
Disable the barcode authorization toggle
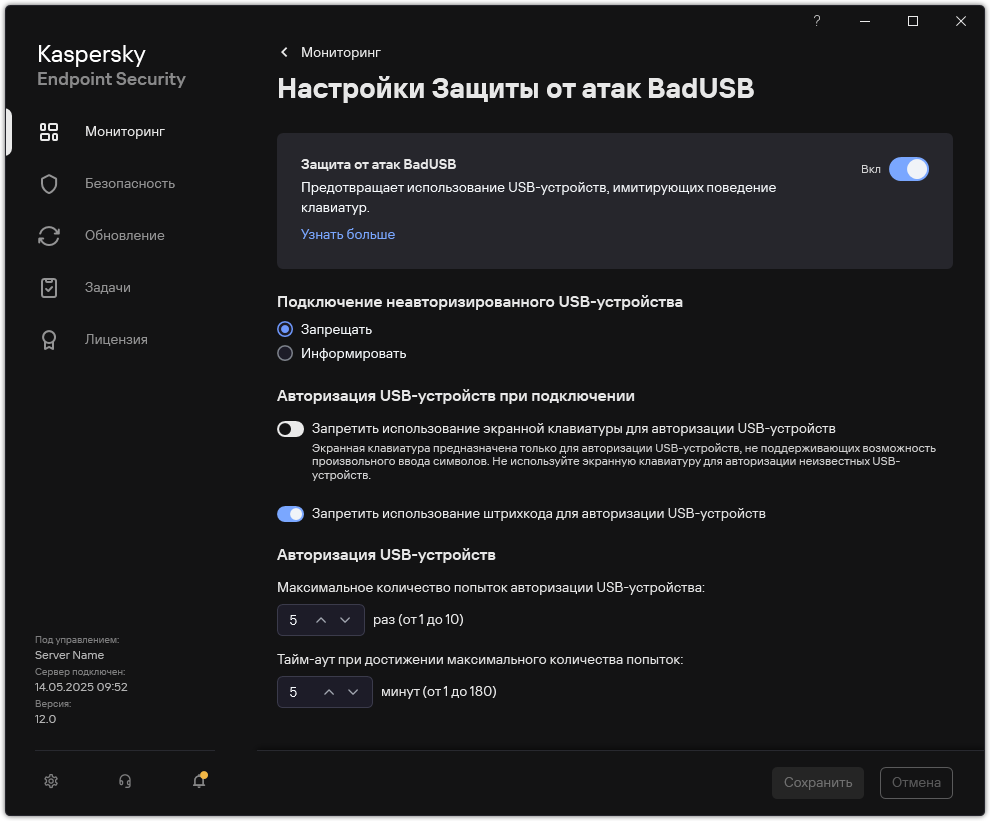tap(290, 513)
